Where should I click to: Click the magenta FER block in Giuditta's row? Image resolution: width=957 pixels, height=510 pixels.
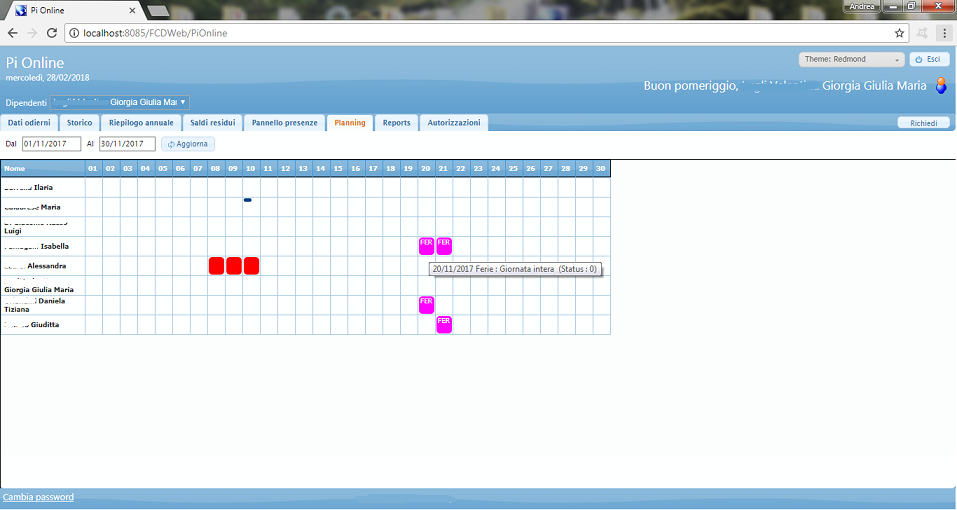click(444, 324)
